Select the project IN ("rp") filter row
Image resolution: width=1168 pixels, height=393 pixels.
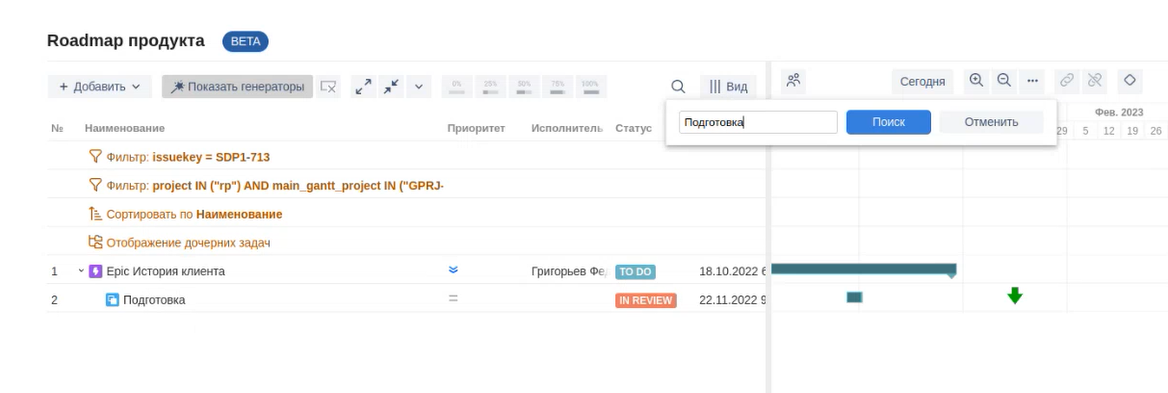[406, 185]
